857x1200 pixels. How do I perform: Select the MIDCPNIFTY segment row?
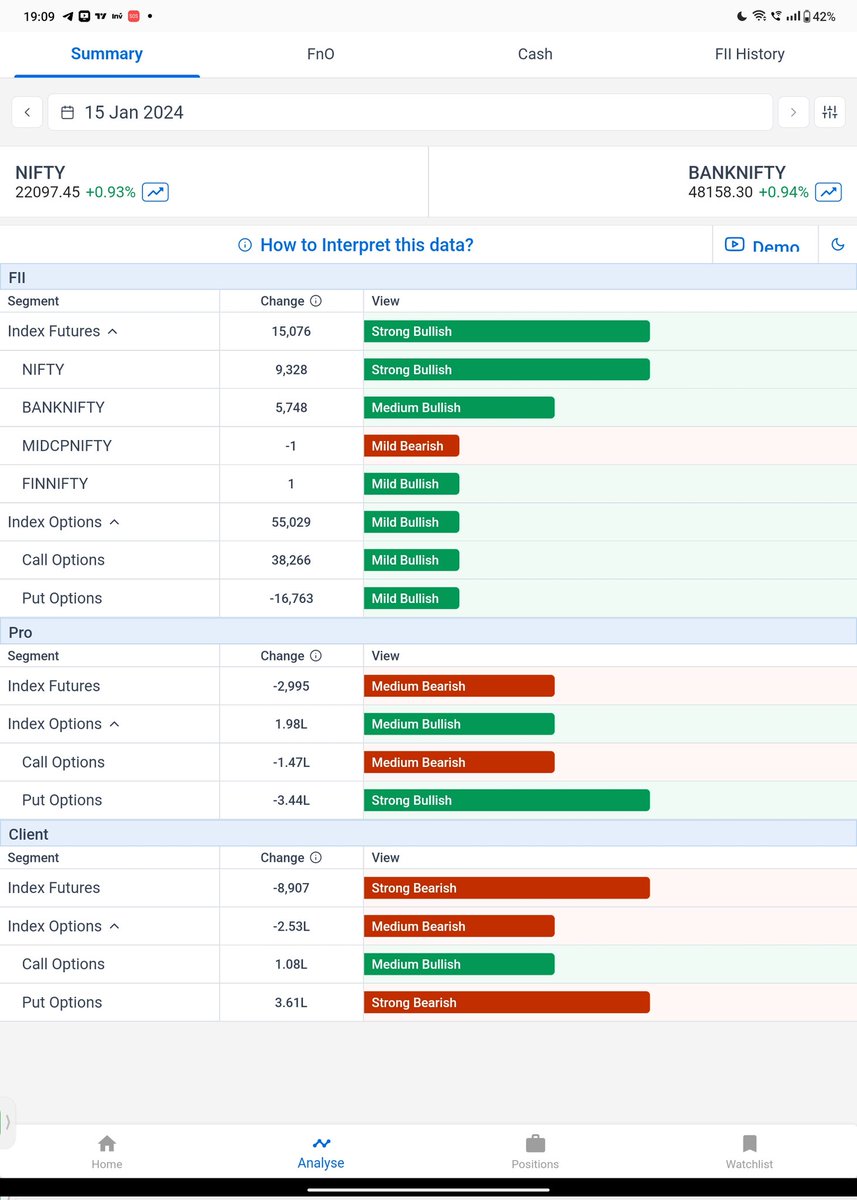pyautogui.click(x=428, y=446)
